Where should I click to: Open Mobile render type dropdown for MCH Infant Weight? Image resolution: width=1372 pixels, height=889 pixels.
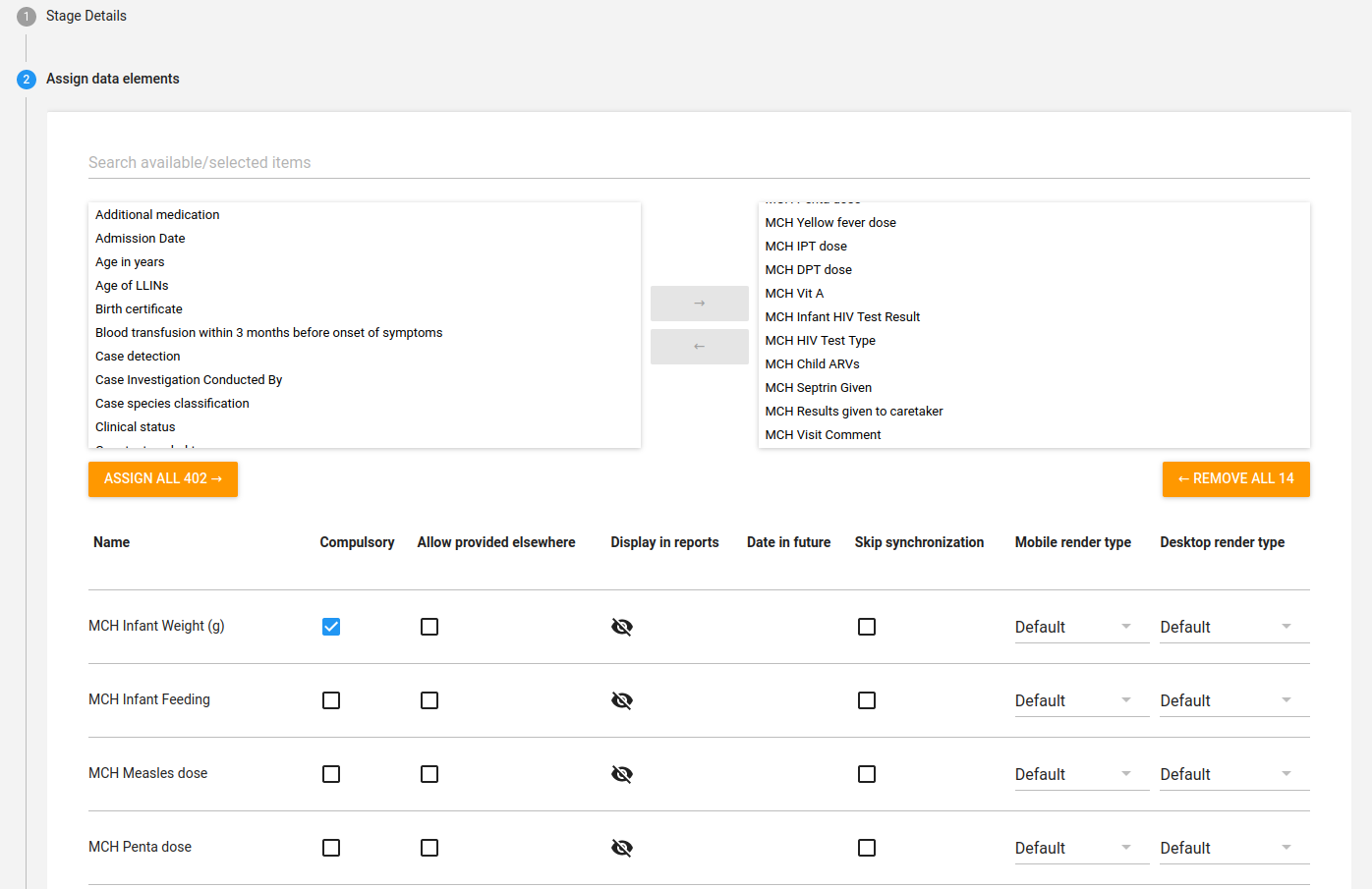(1082, 627)
